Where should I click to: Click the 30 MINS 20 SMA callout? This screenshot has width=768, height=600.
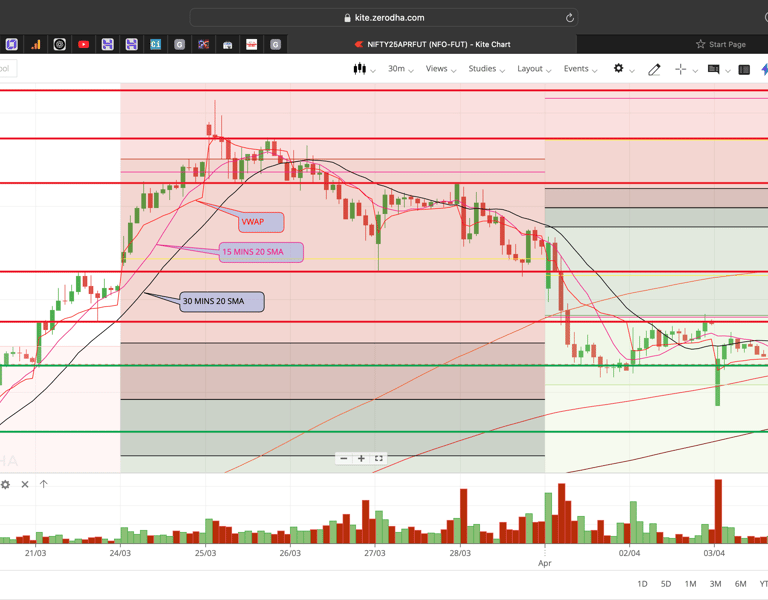222,302
